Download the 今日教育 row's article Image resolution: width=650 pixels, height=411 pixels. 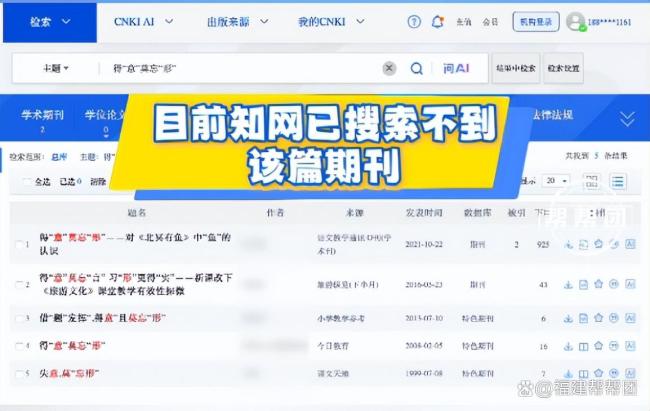(568, 346)
